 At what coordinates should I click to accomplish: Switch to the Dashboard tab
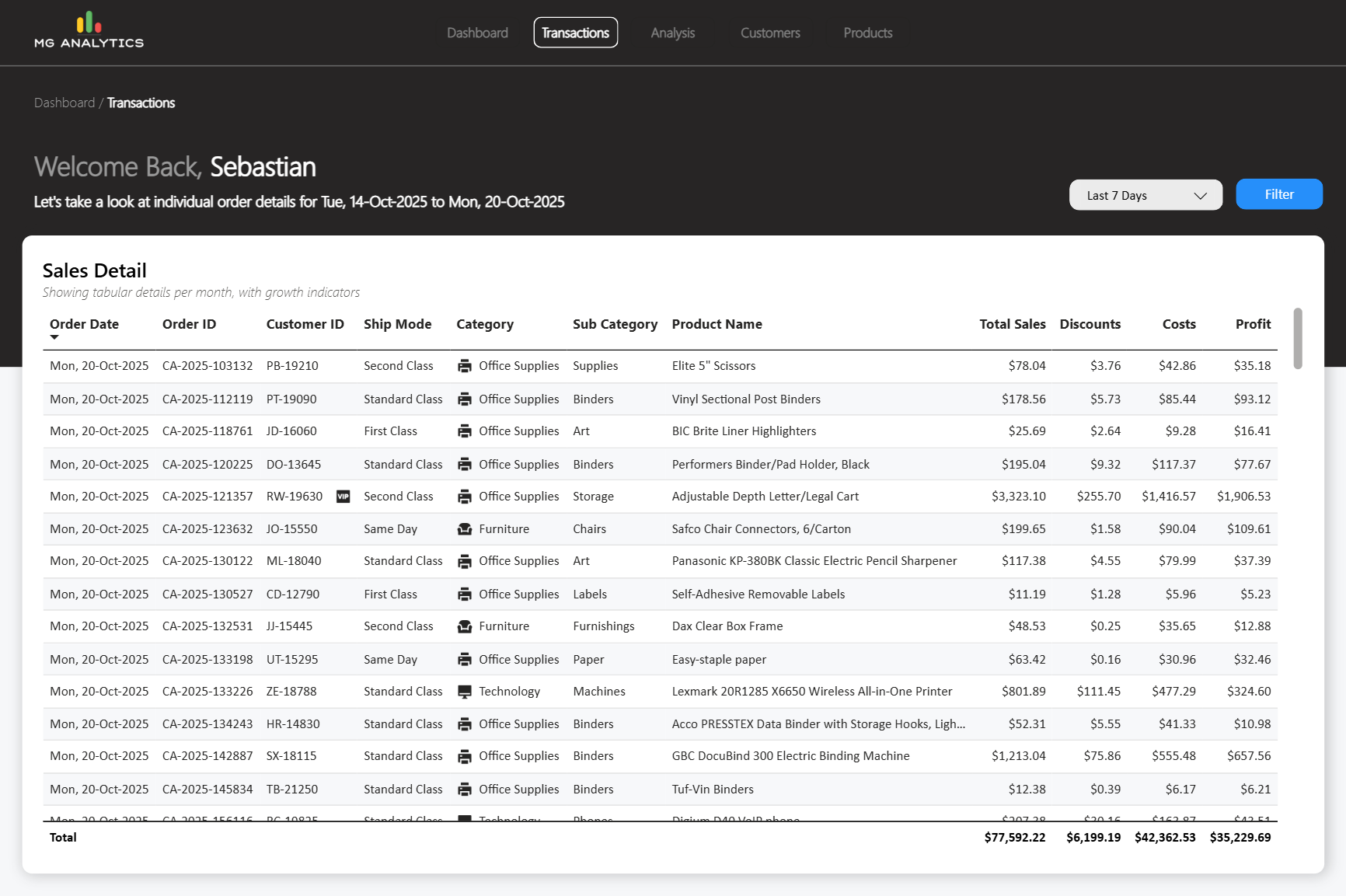tap(477, 33)
